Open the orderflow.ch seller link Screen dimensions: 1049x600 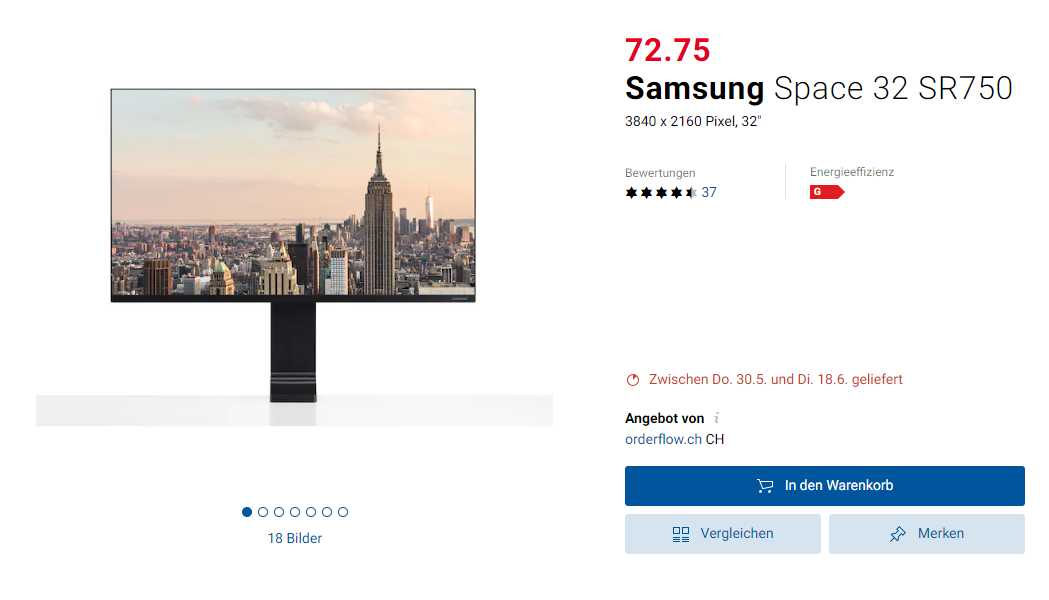663,439
